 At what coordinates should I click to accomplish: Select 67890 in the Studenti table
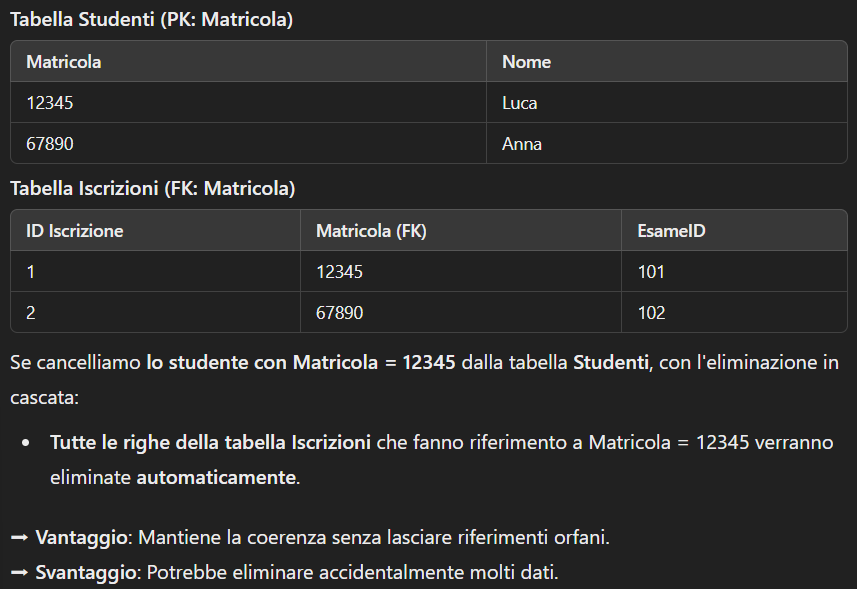click(50, 144)
